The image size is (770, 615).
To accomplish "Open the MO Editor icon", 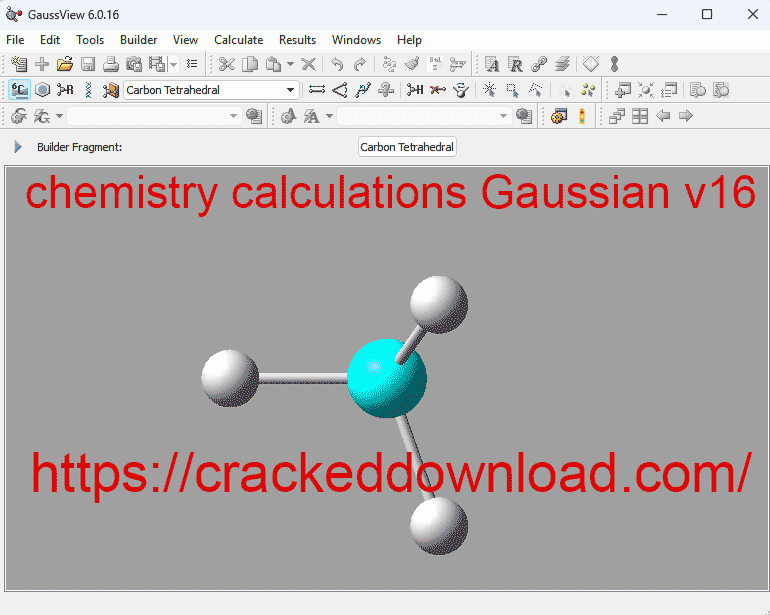I will point(614,64).
